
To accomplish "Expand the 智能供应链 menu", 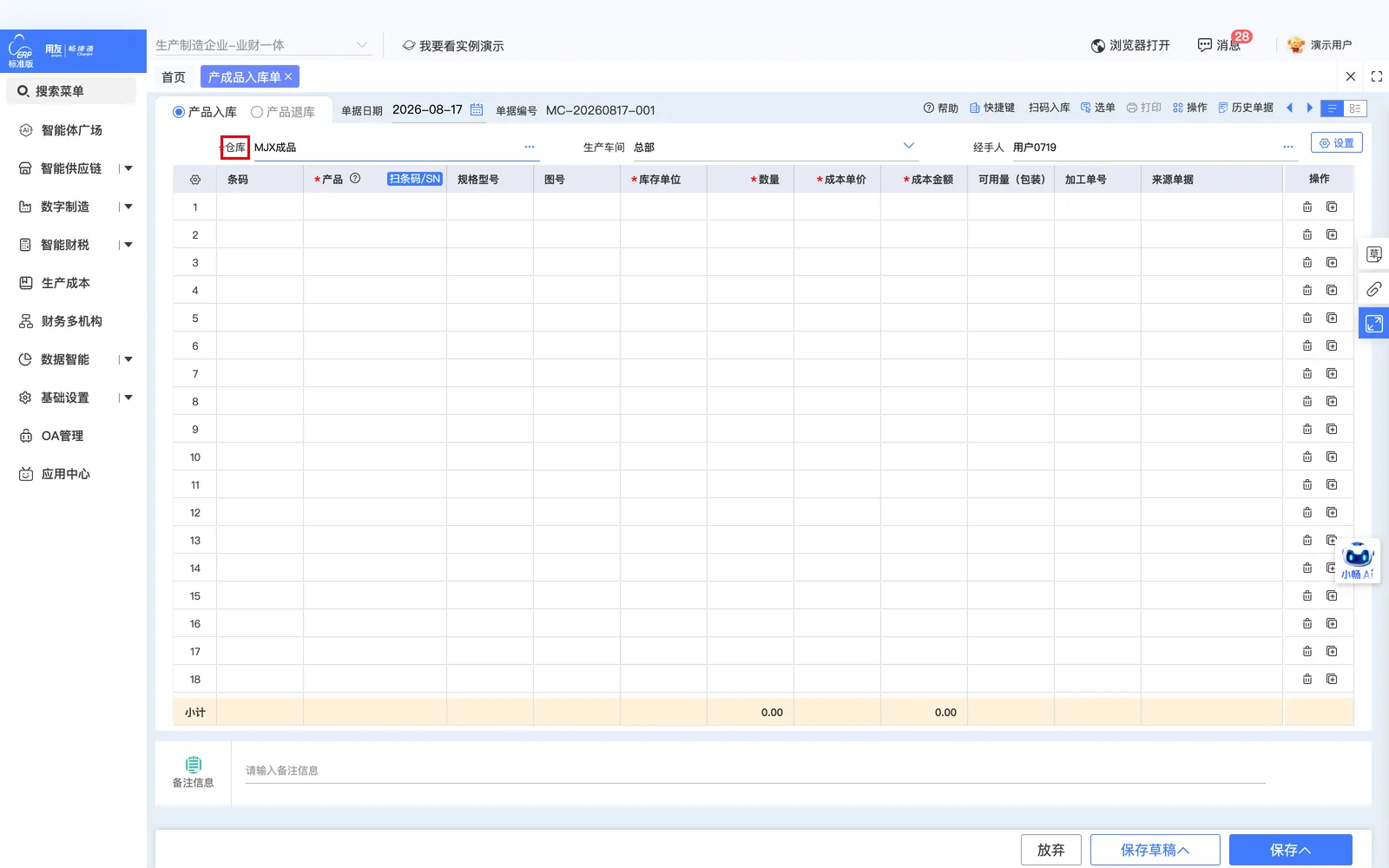I will tap(128, 168).
